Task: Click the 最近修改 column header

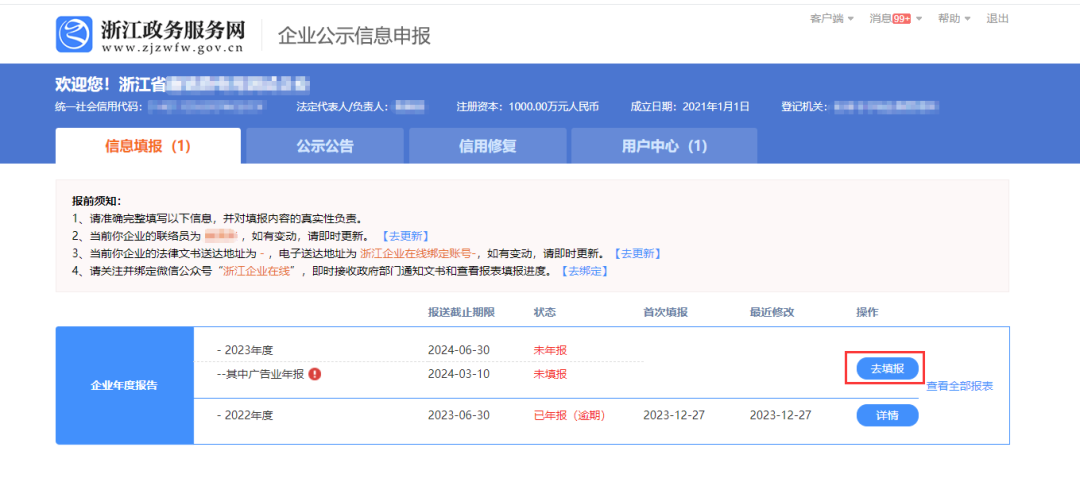Action: click(772, 312)
